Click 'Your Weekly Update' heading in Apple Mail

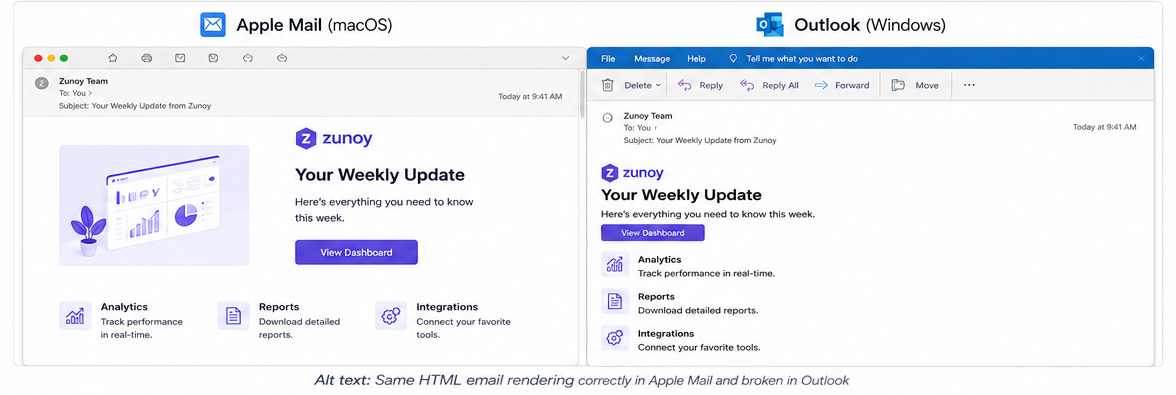pyautogui.click(x=380, y=175)
